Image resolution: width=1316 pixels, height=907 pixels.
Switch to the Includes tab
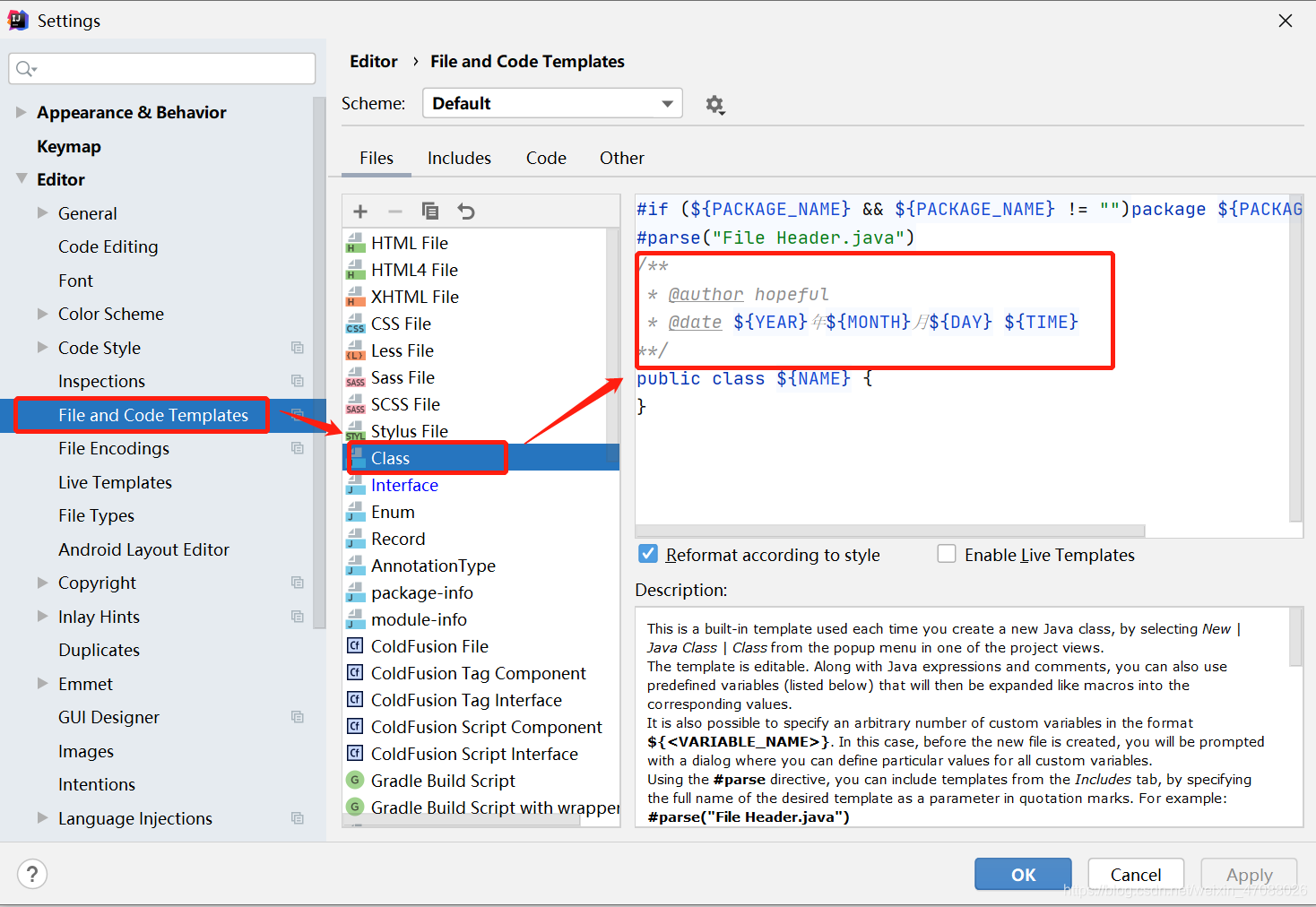coord(459,158)
